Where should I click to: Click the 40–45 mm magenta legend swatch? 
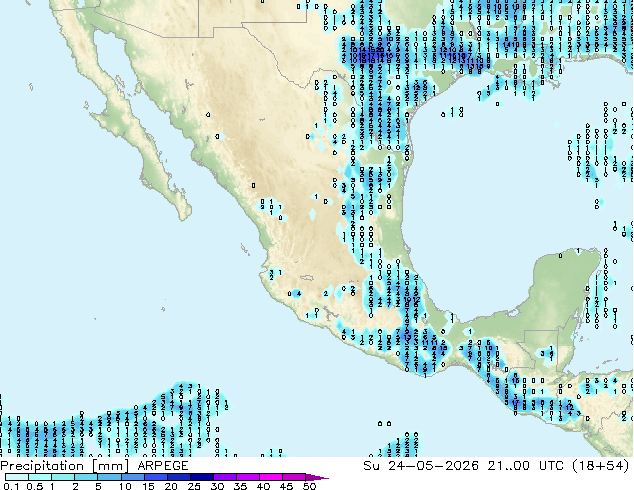[x=271, y=477]
